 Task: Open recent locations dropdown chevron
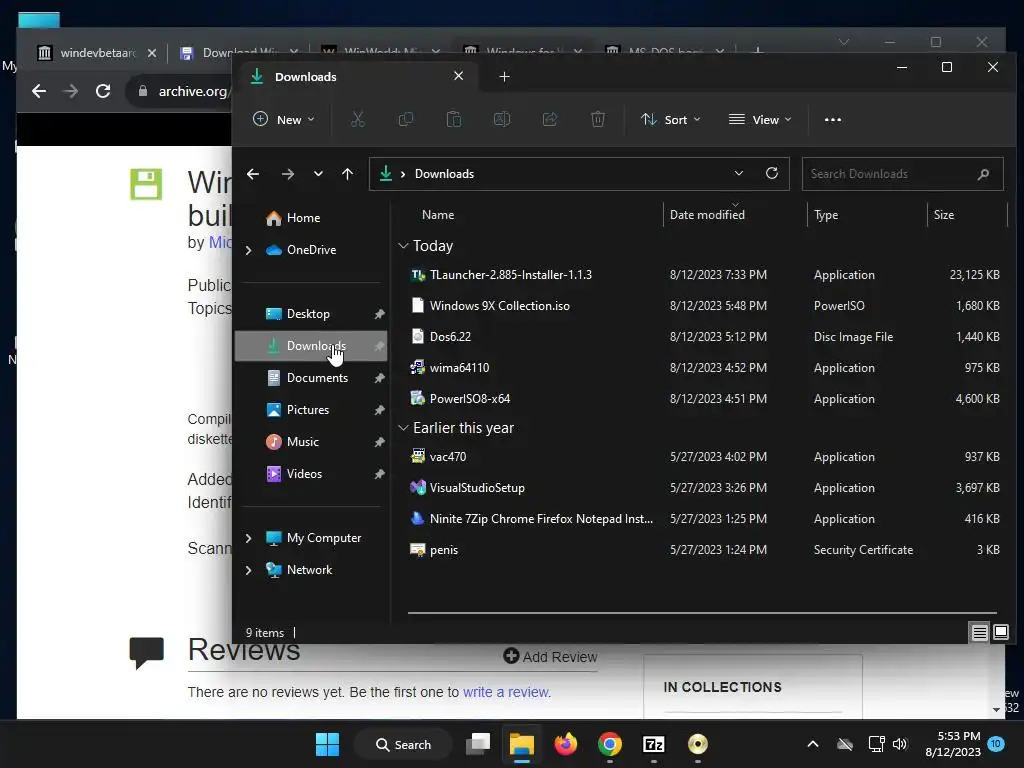tap(318, 174)
